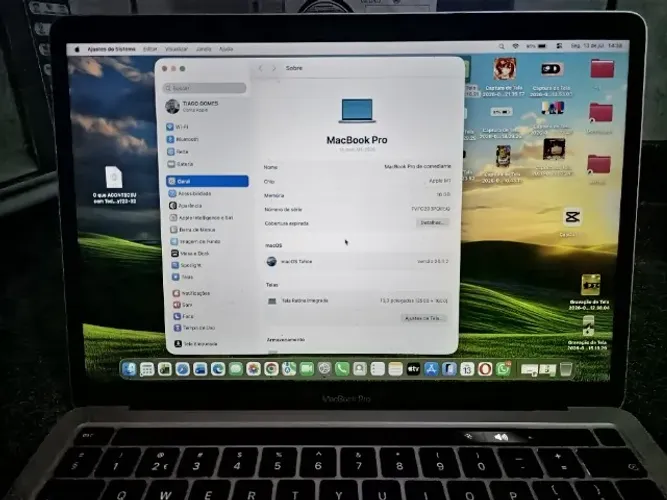Open the TIAGO GOMES Apple account

click(x=192, y=106)
